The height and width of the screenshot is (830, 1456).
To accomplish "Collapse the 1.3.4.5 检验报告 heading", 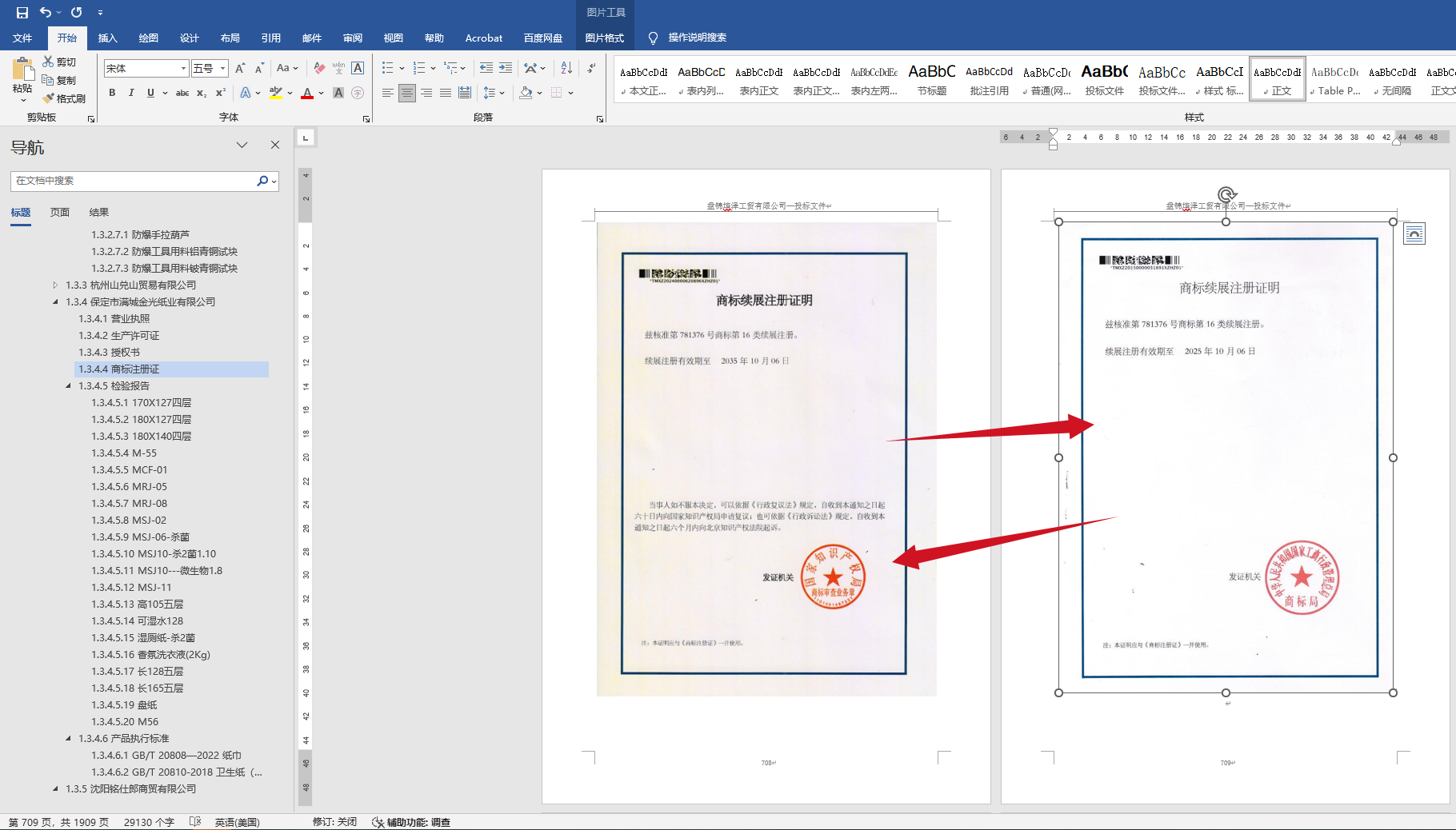I will [68, 385].
